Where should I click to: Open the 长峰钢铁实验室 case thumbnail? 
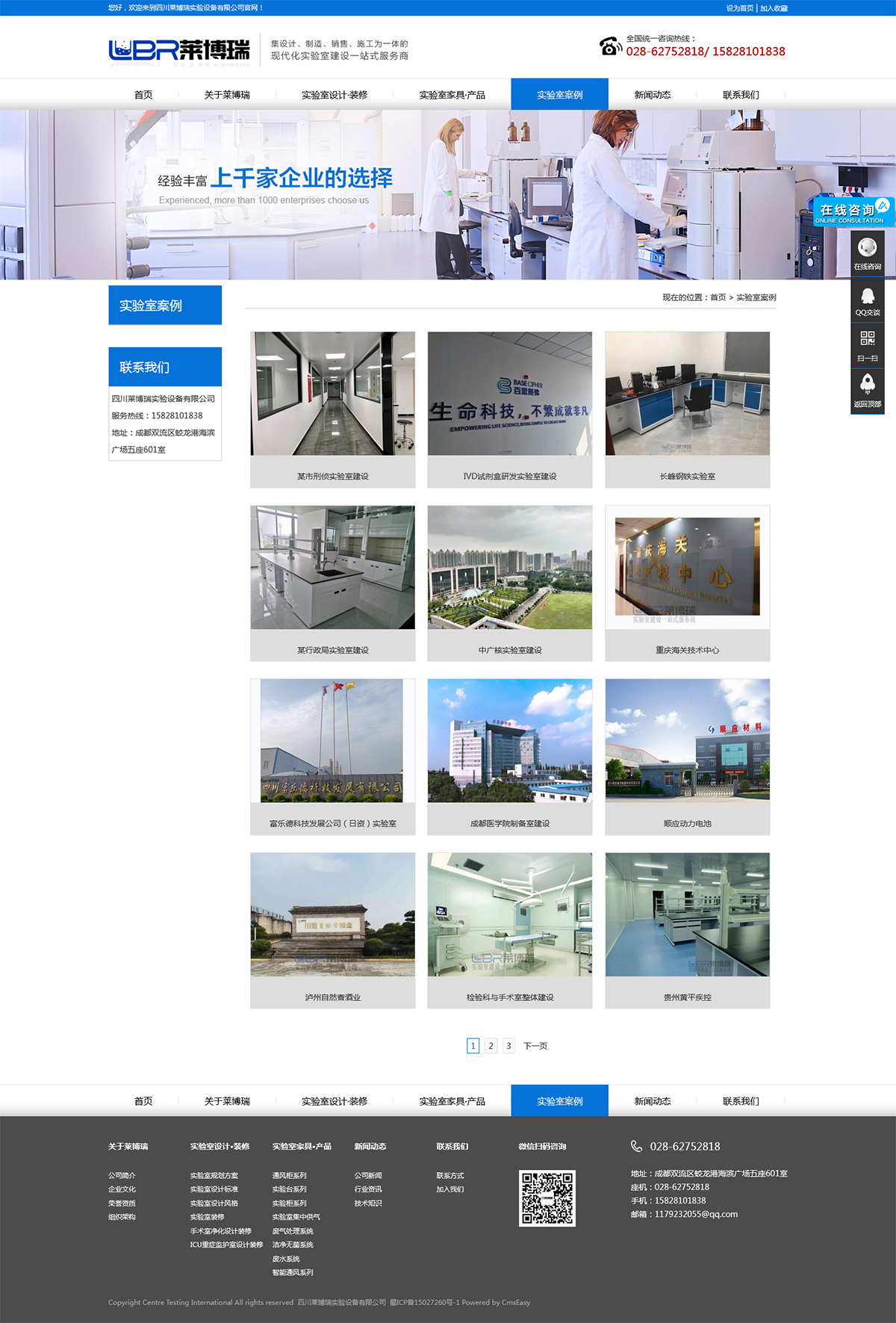click(x=688, y=394)
